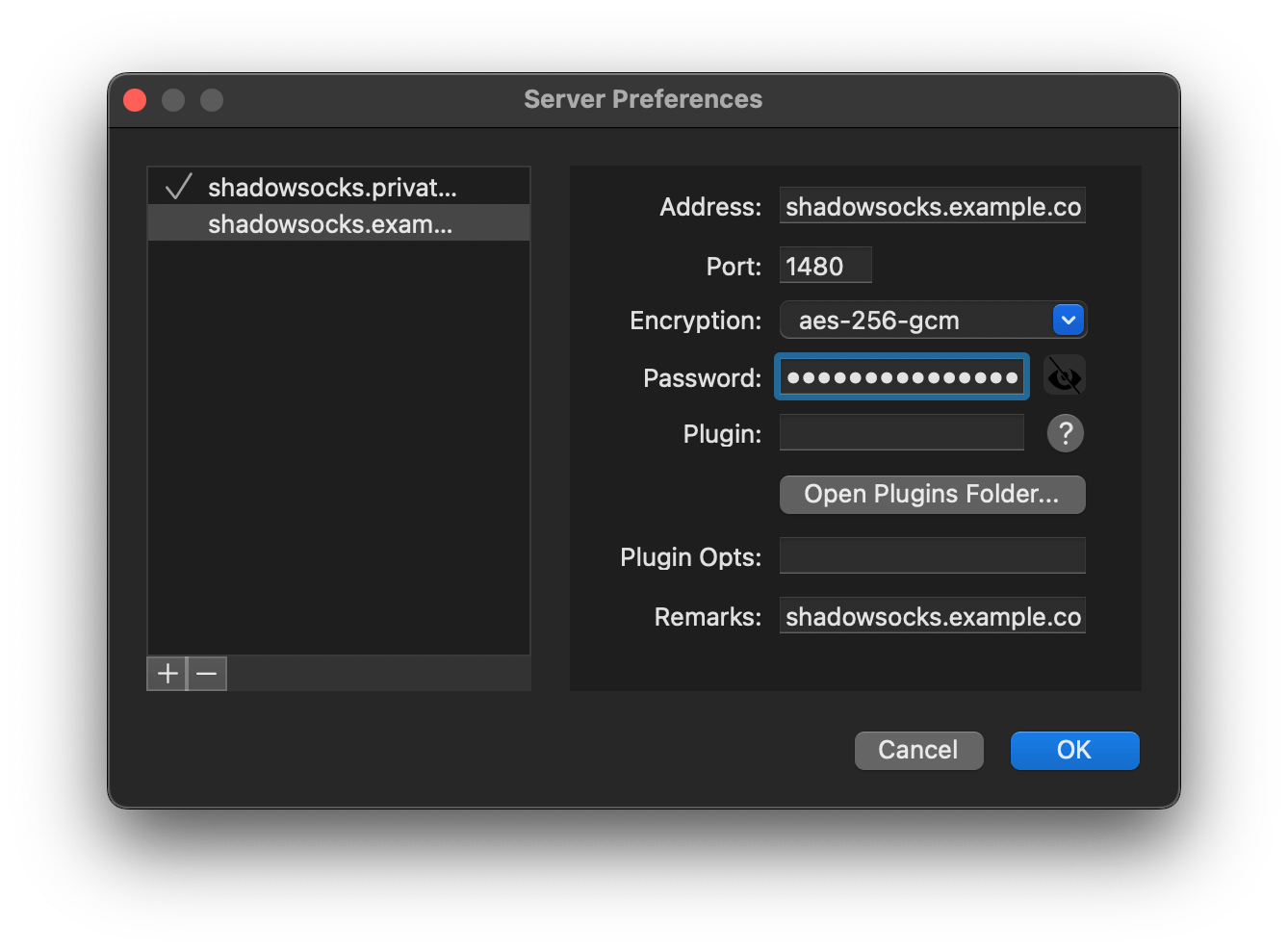Toggle password visibility eye icon
The height and width of the screenshot is (951, 1288).
1064,376
